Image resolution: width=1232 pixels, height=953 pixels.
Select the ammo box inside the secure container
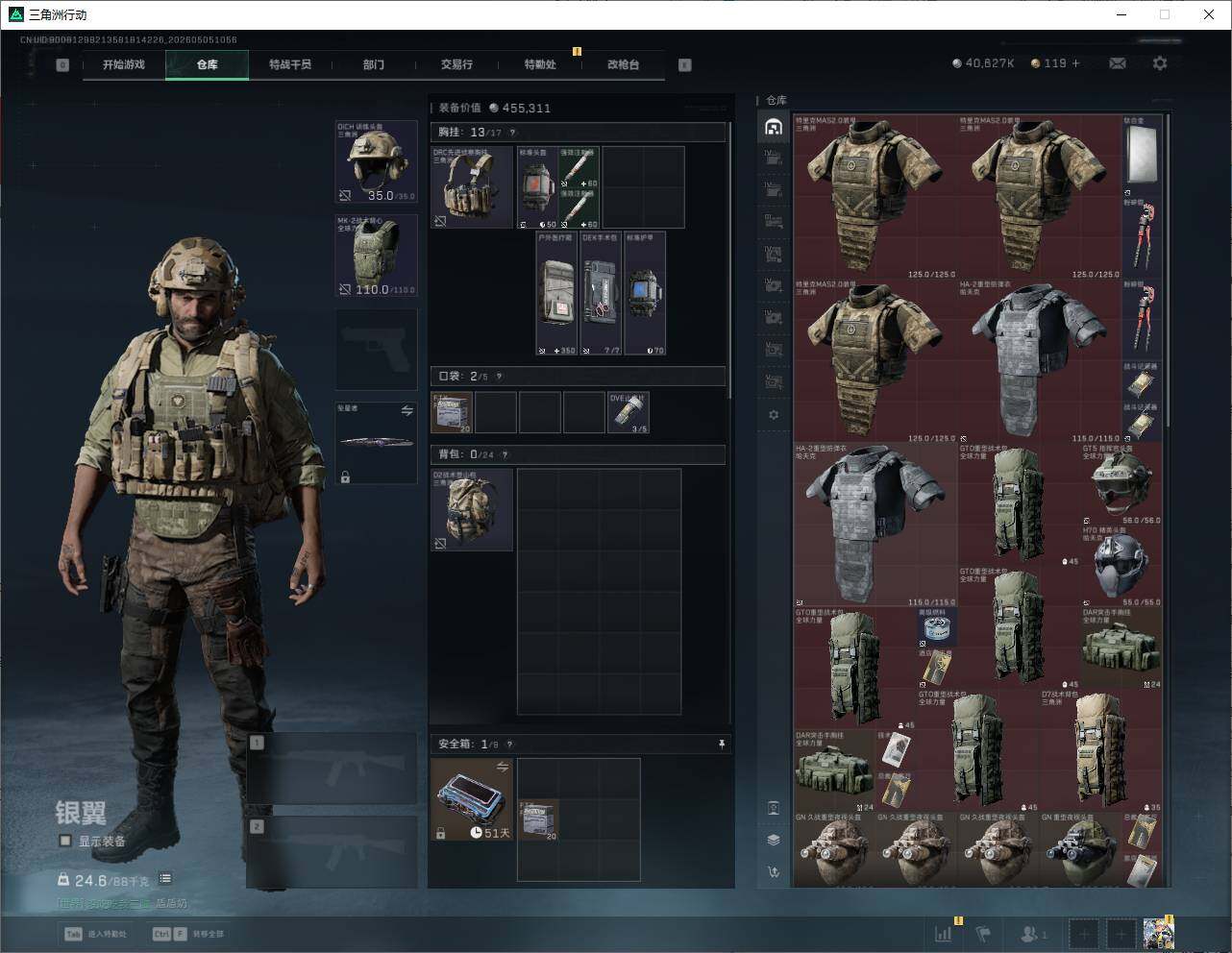click(x=538, y=819)
